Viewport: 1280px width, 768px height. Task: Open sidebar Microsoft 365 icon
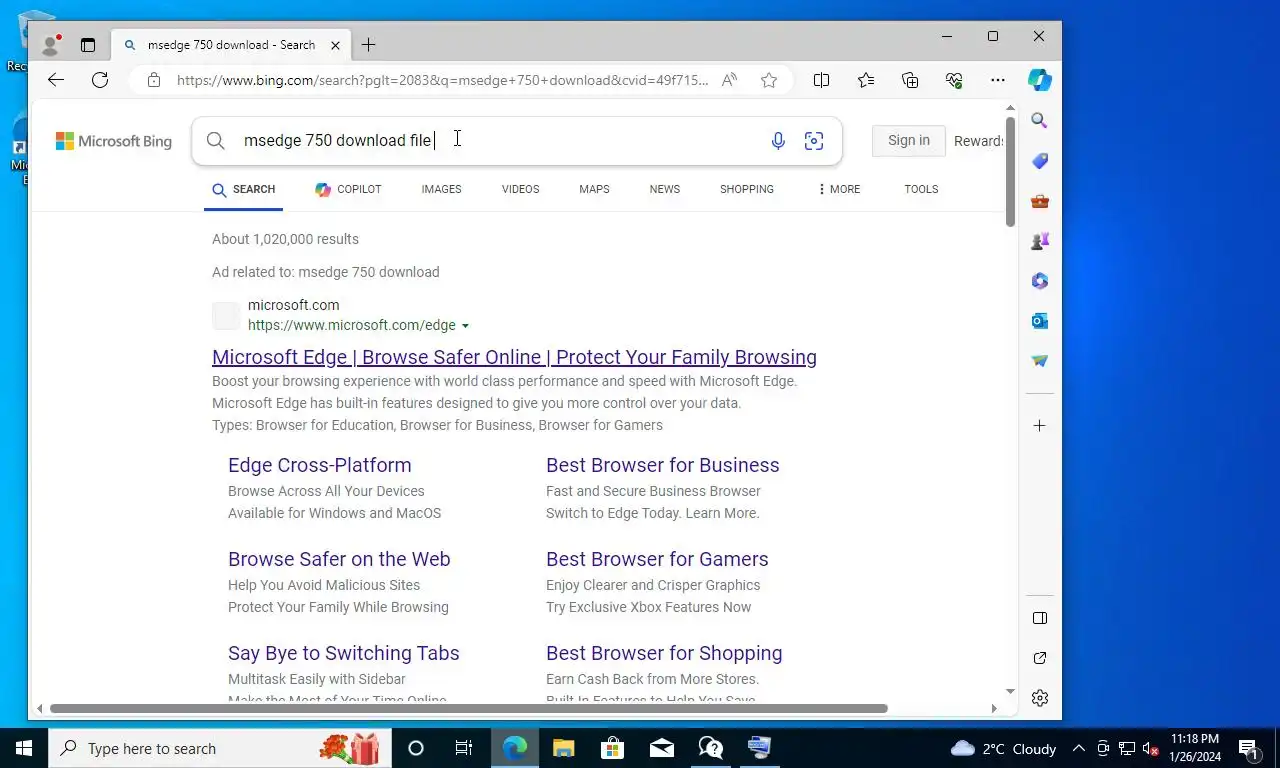1040,281
